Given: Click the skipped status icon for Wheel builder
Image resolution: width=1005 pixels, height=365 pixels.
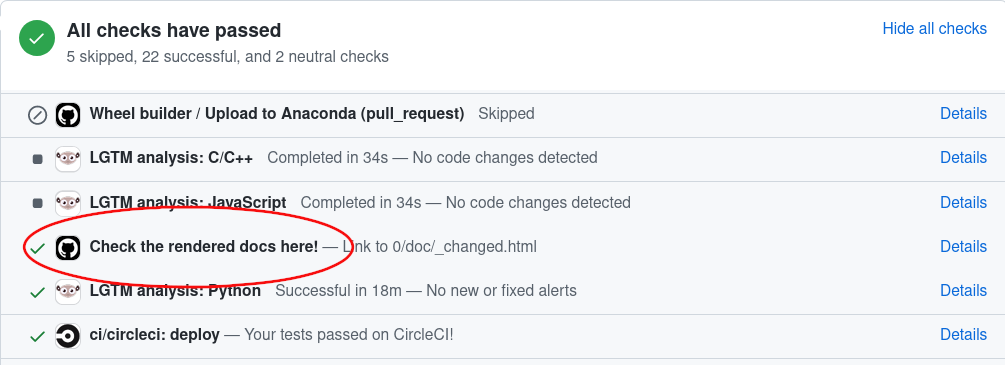Looking at the screenshot, I should 38,115.
